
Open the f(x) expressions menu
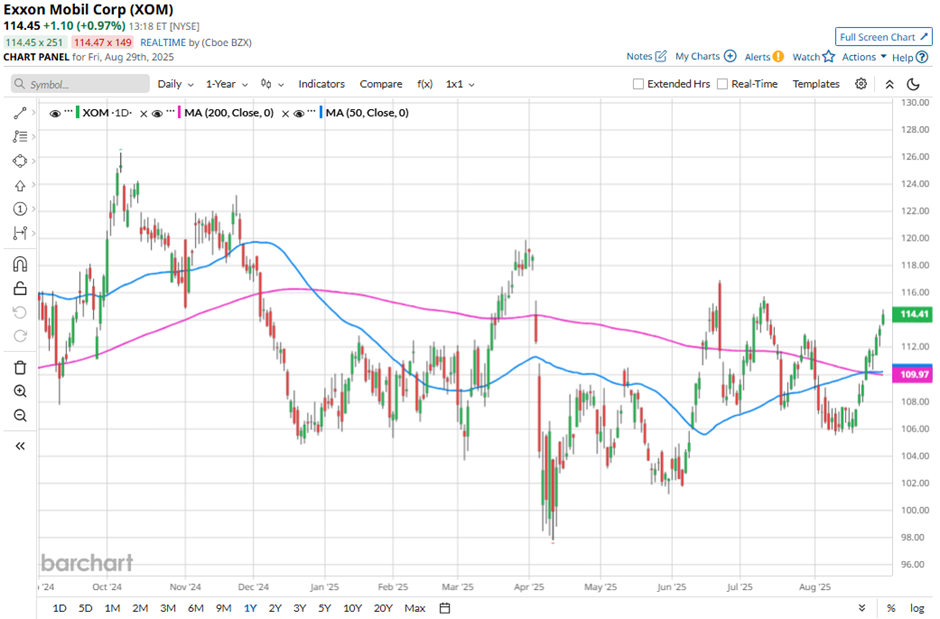tap(425, 84)
